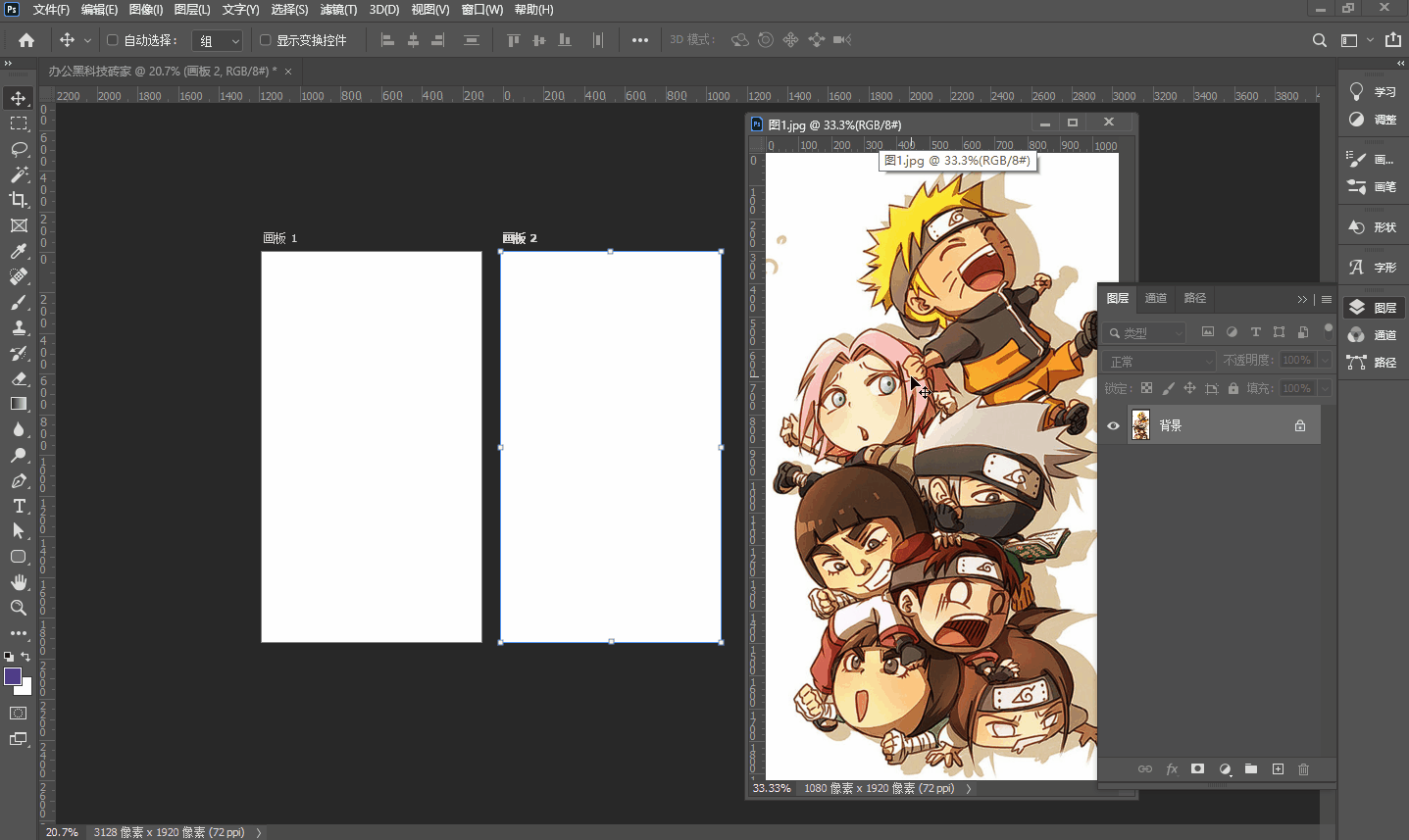The height and width of the screenshot is (840, 1409).
Task: Select the Zoom tool in the toolbox
Action: point(19,608)
